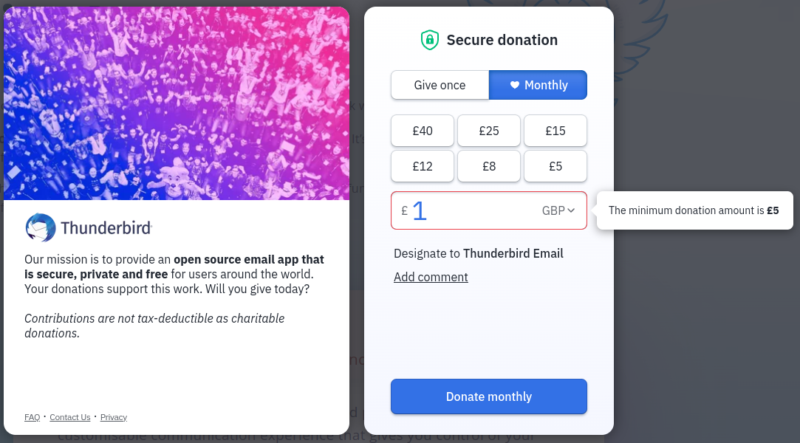Image resolution: width=800 pixels, height=443 pixels.
Task: Choose the £25 donation amount
Action: (489, 131)
